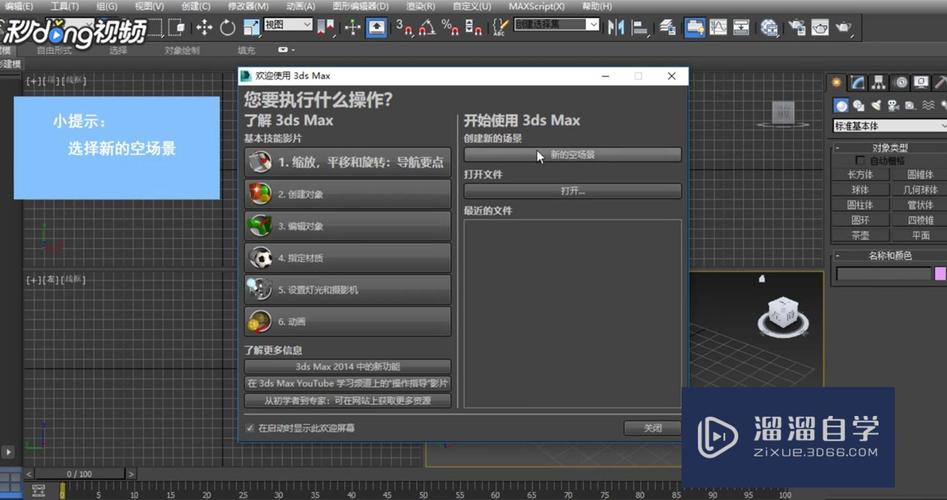This screenshot has height=500, width=947.
Task: Toggle the Percent Snap icon
Action: click(450, 27)
